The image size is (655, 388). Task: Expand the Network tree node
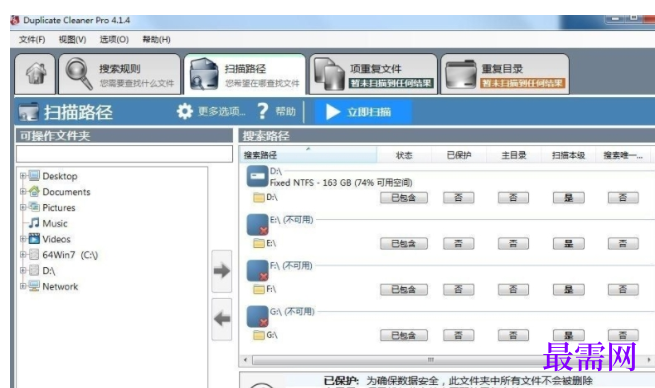23,286
